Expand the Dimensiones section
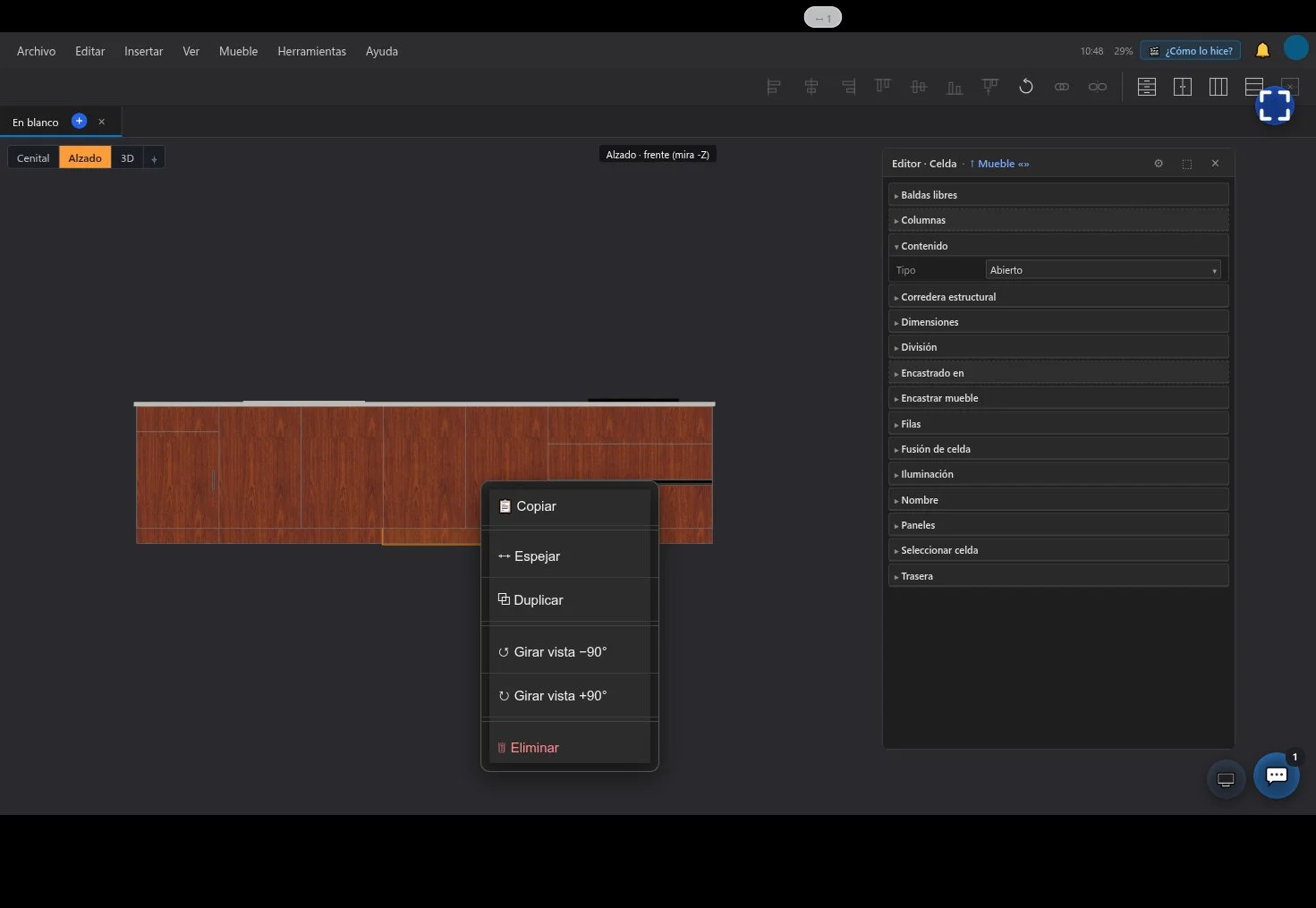This screenshot has height=908, width=1316. click(1058, 322)
